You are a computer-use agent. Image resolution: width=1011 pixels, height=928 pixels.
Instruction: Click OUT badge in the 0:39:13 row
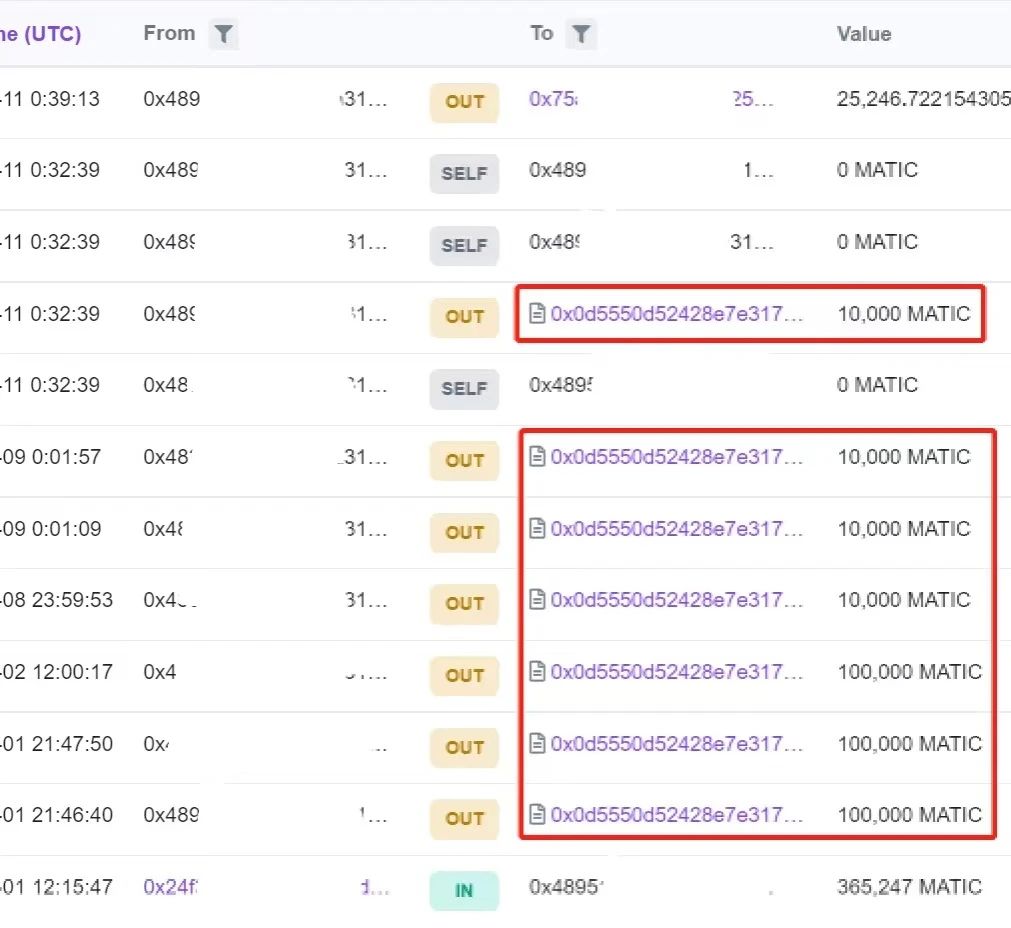(464, 102)
